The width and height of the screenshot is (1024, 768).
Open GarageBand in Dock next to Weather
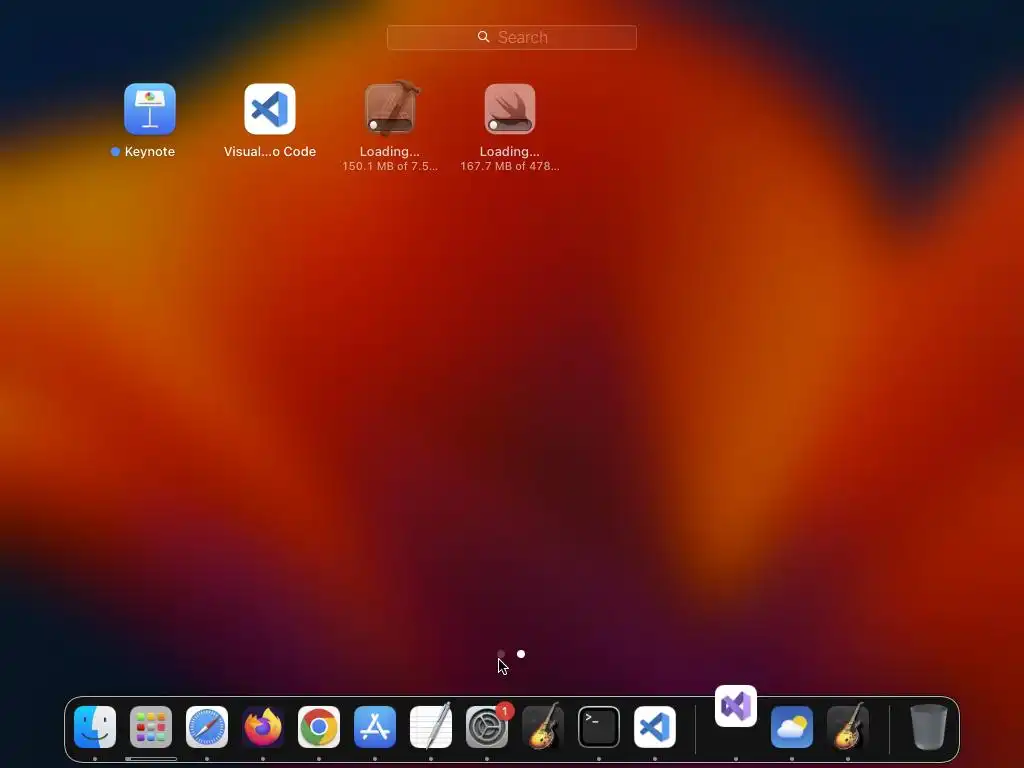(x=848, y=726)
